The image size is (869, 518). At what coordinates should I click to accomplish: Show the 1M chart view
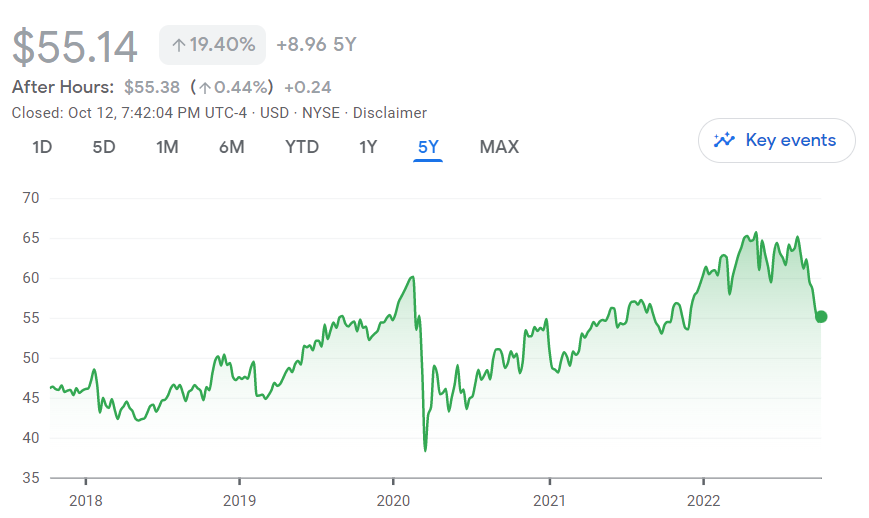click(167, 147)
